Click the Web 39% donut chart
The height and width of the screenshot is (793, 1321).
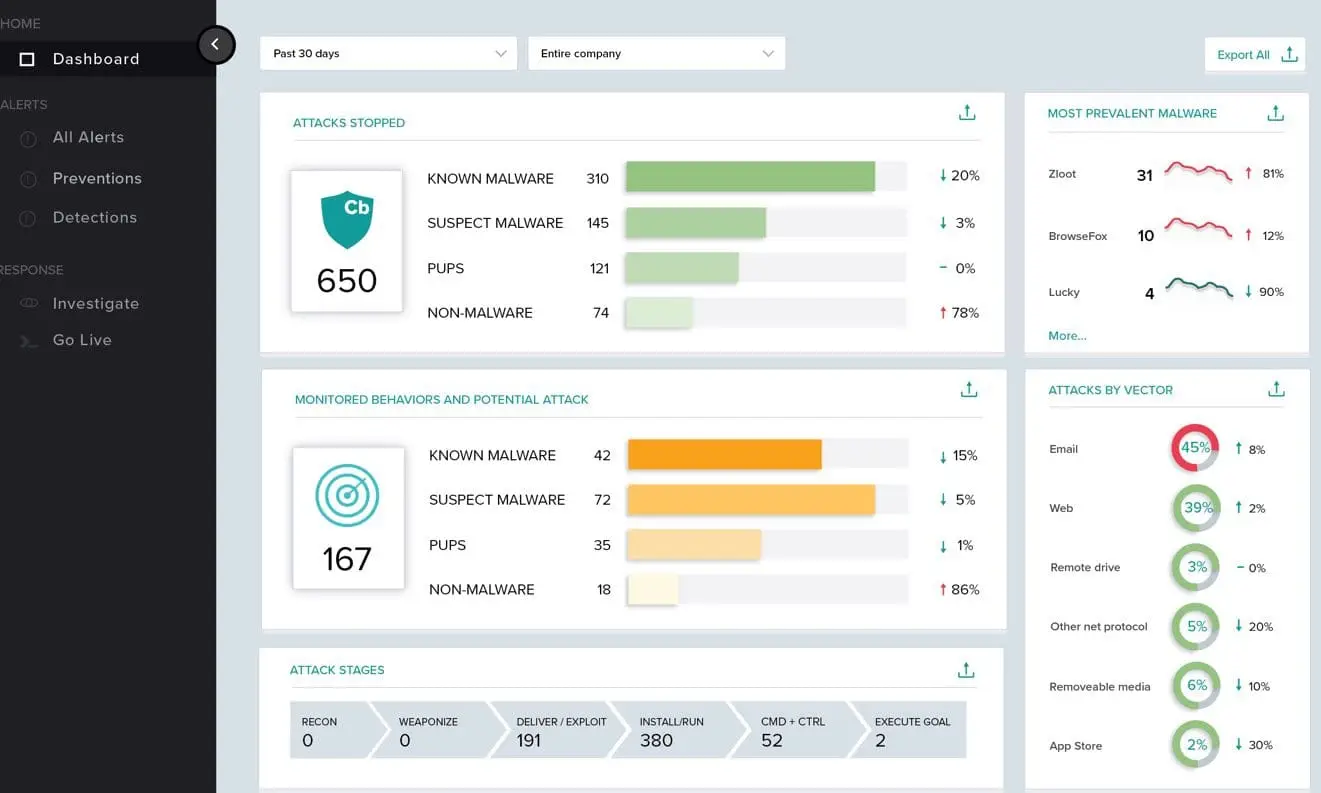(x=1196, y=508)
